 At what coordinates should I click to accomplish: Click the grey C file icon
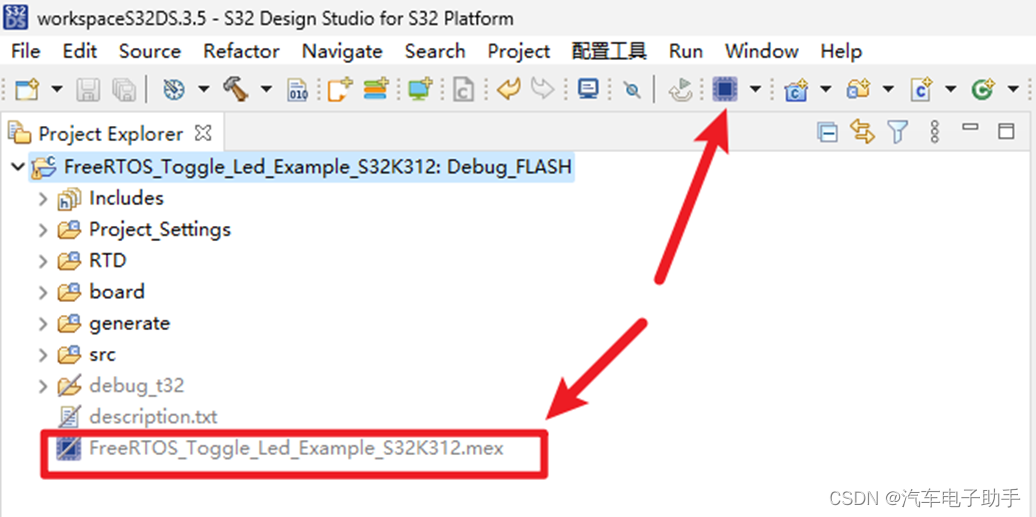pos(463,89)
